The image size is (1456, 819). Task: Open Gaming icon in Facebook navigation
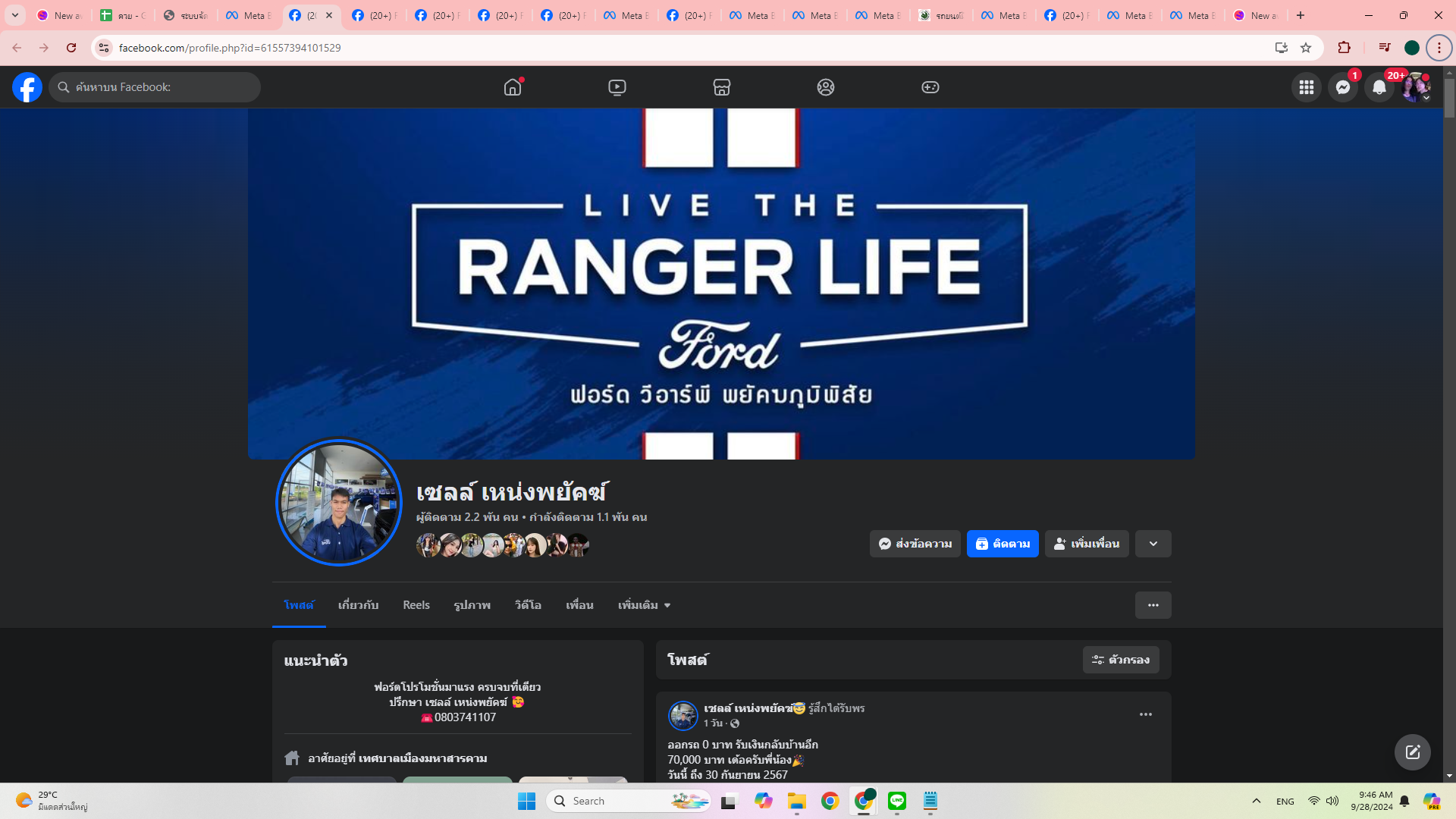pyautogui.click(x=930, y=87)
